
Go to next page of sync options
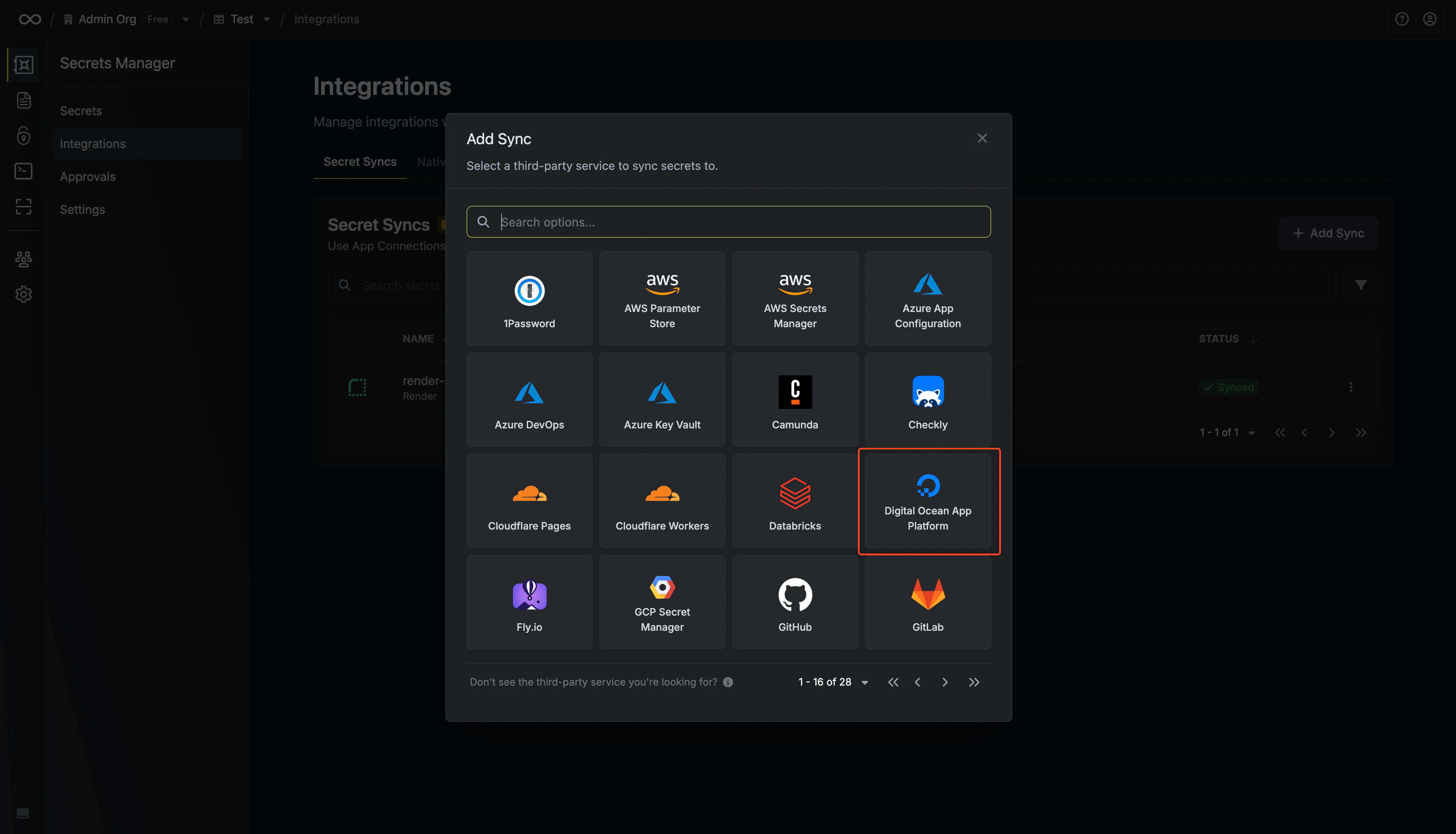pyautogui.click(x=945, y=682)
